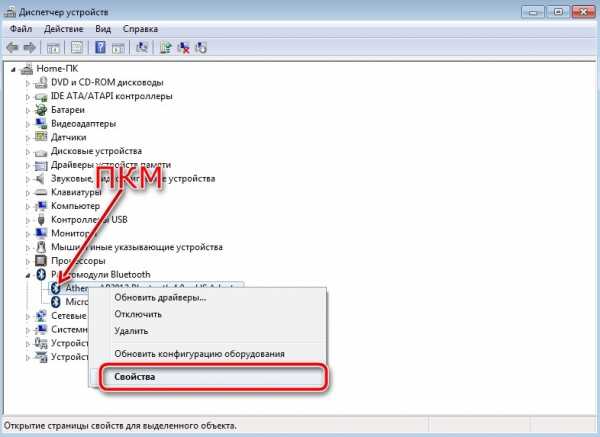The image size is (600, 437).
Task: Click the Device Manager title bar icon
Action: click(10, 12)
